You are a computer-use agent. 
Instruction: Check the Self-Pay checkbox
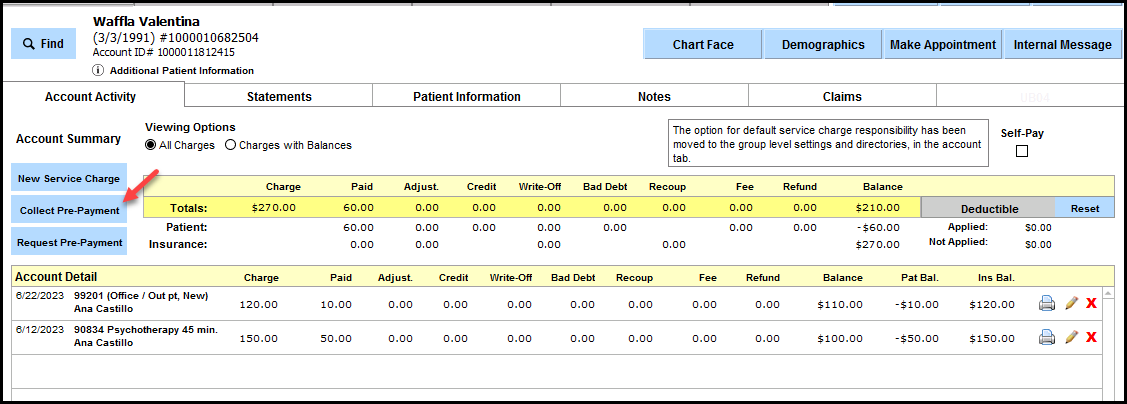[1021, 151]
